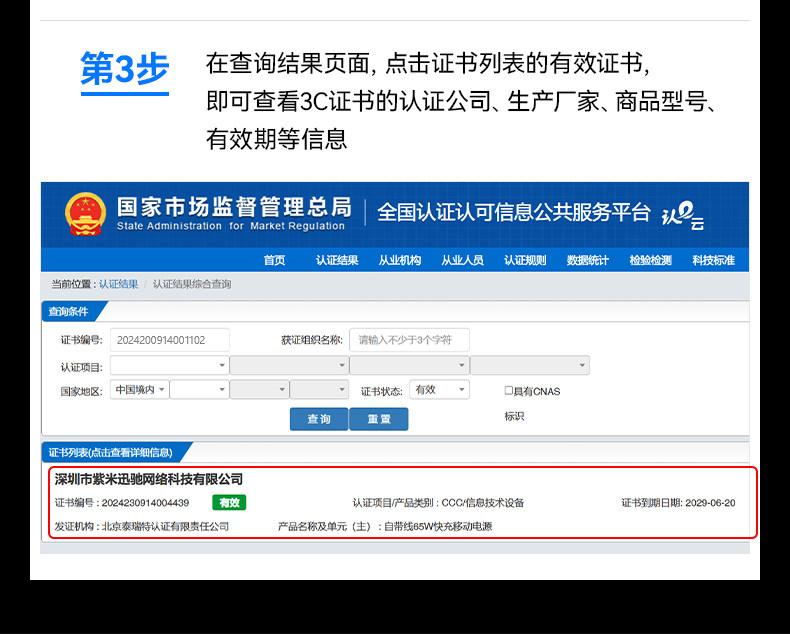Expand the fourth 国家地区 dropdown
Screen dimensions: 790x634
pyautogui.click(x=319, y=390)
